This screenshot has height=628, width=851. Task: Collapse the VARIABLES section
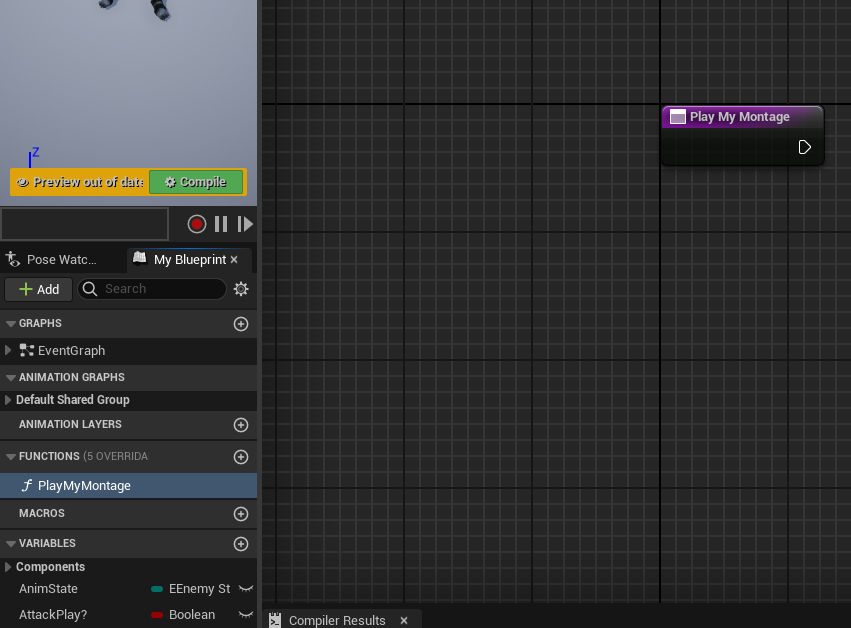pos(10,543)
